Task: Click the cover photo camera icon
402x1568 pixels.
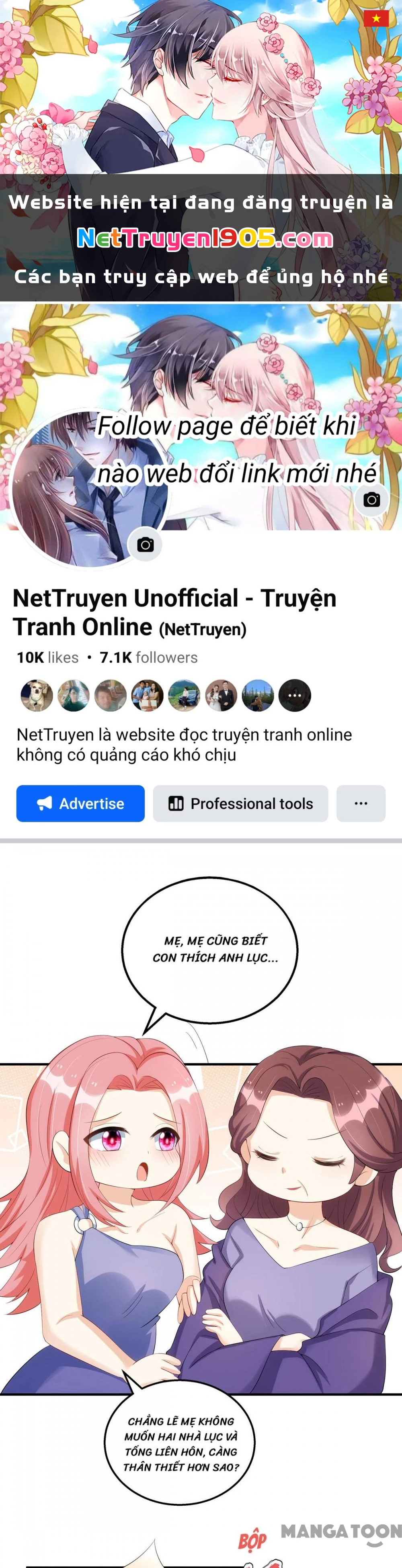Action: [x=371, y=500]
